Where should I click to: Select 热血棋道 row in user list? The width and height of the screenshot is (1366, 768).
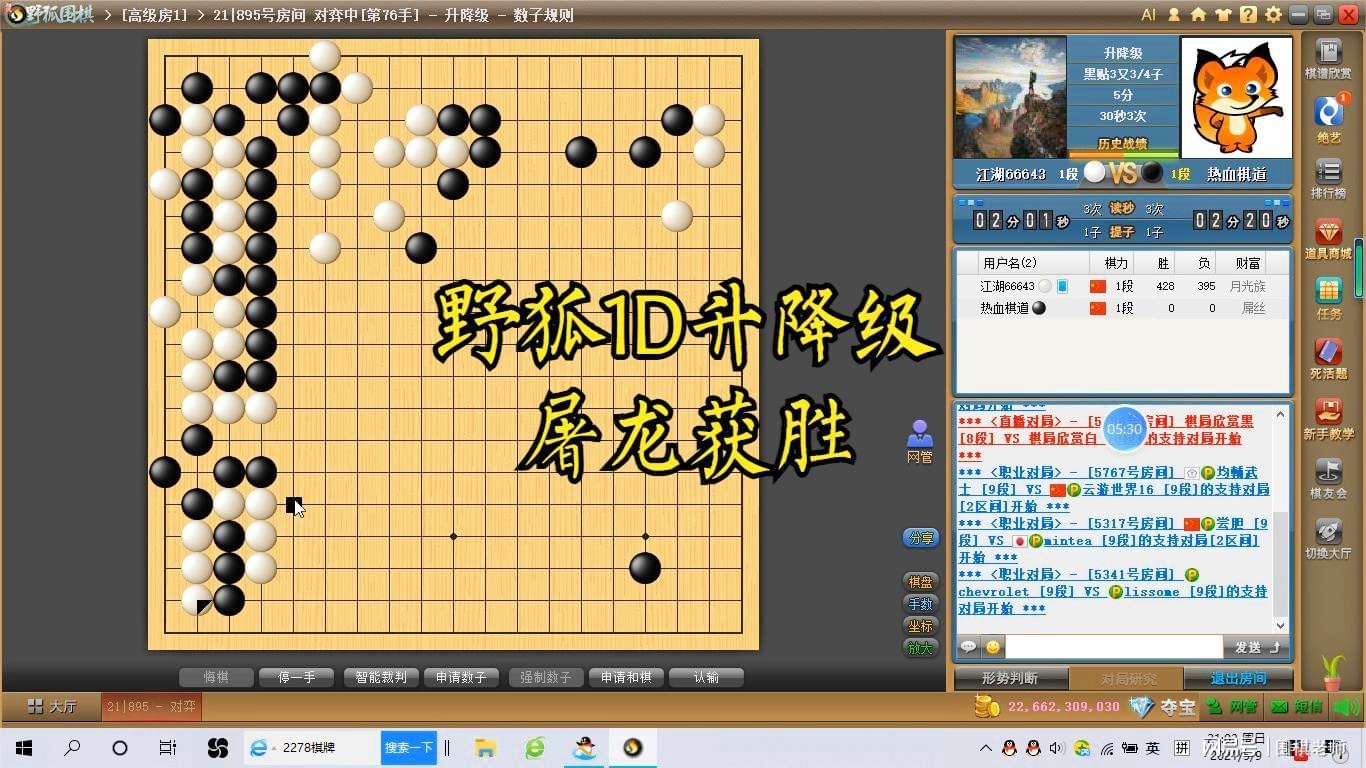(x=1121, y=308)
